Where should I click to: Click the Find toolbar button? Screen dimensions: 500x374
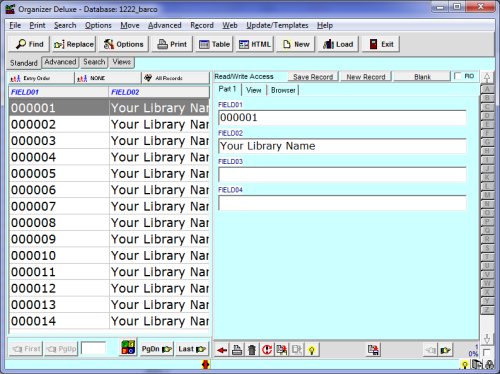pos(29,44)
